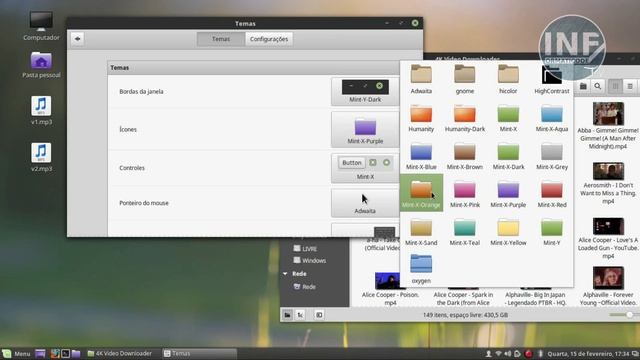
Task: Select the Mint-X-Brown icon theme
Action: [464, 156]
